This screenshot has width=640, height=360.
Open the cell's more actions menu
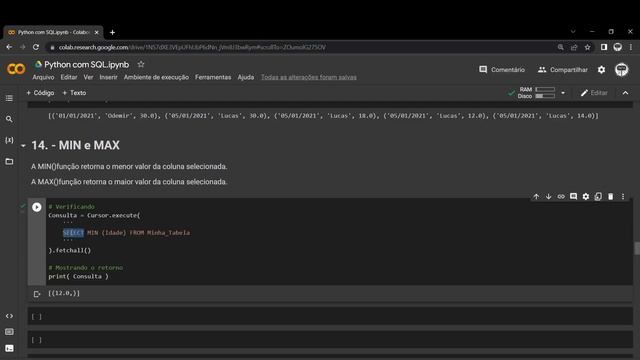pyautogui.click(x=623, y=197)
